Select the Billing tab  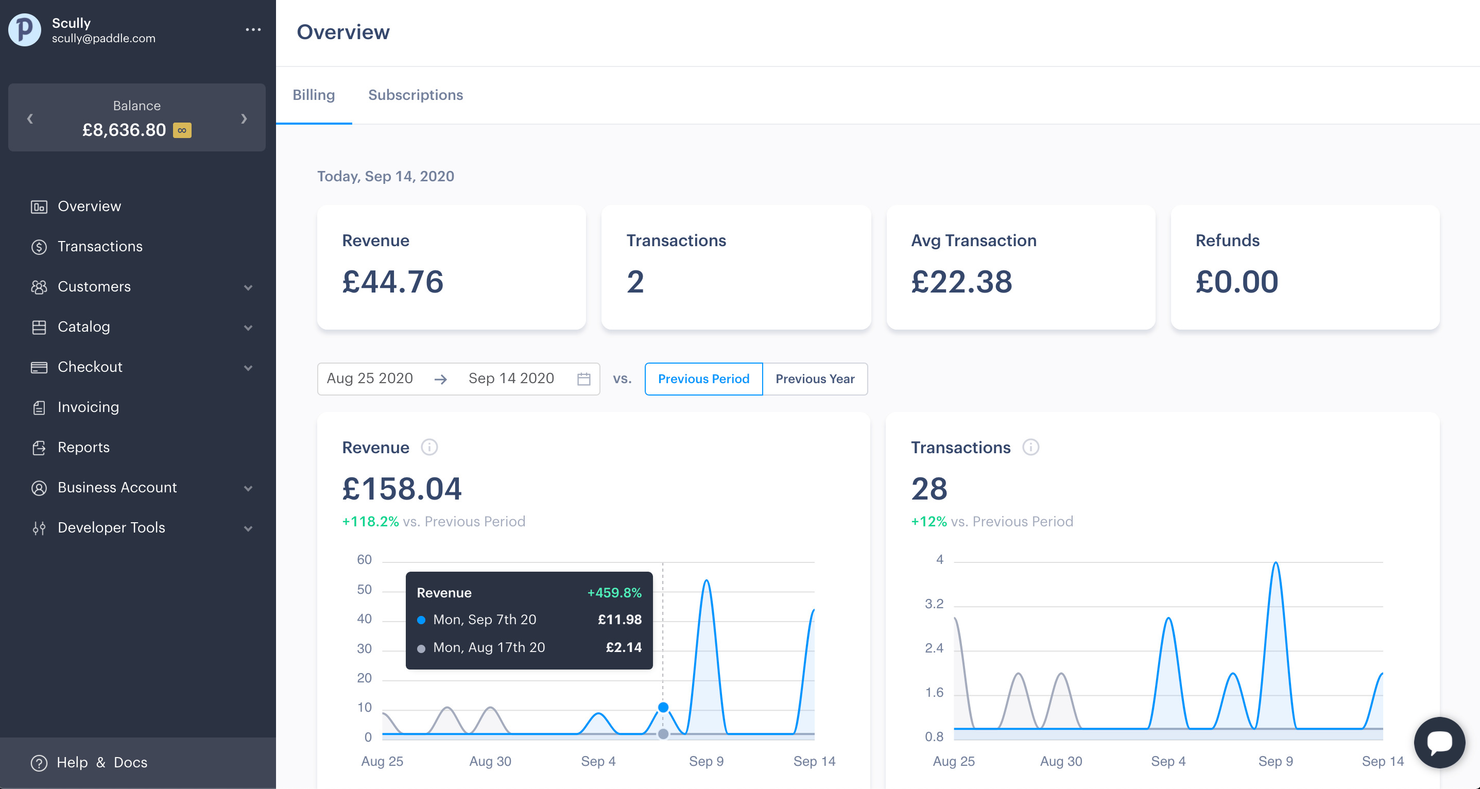tap(313, 95)
